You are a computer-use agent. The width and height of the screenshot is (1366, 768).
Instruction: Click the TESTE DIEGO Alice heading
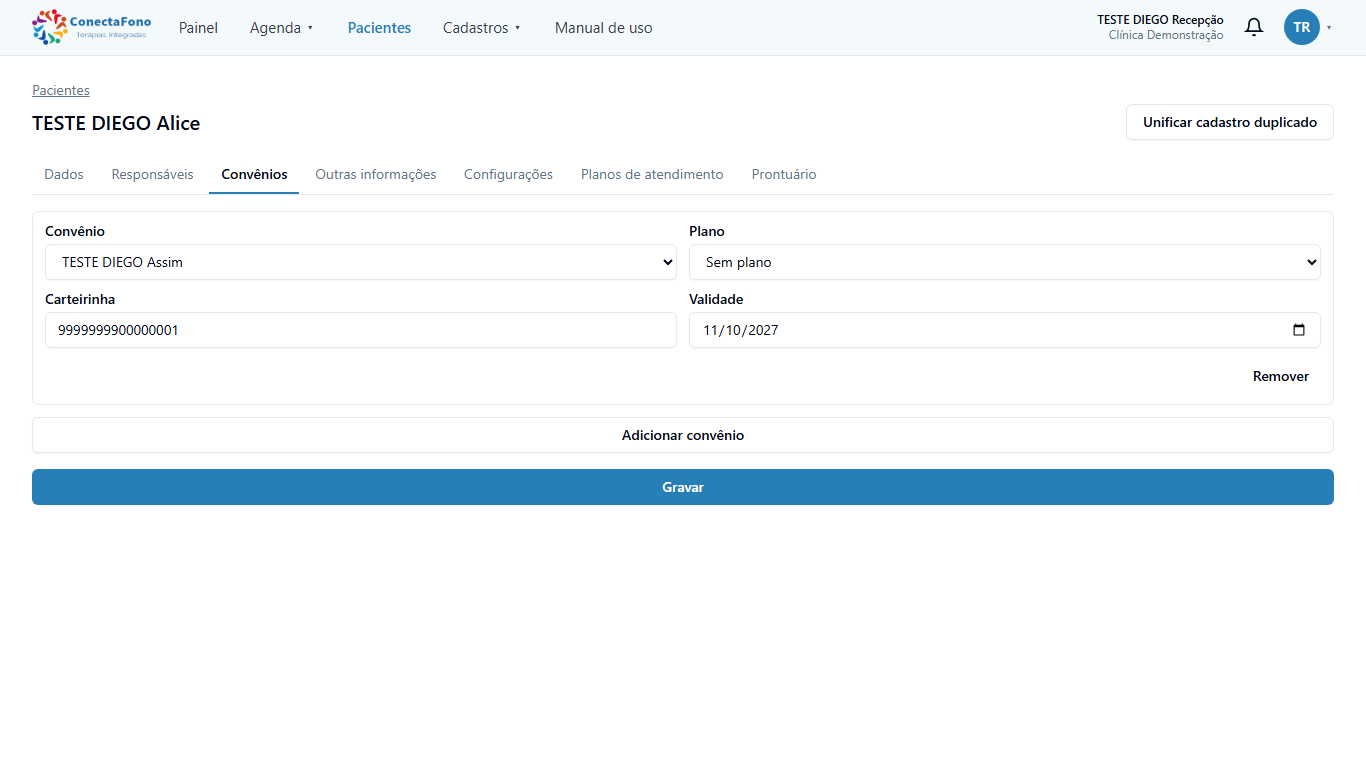click(x=116, y=123)
